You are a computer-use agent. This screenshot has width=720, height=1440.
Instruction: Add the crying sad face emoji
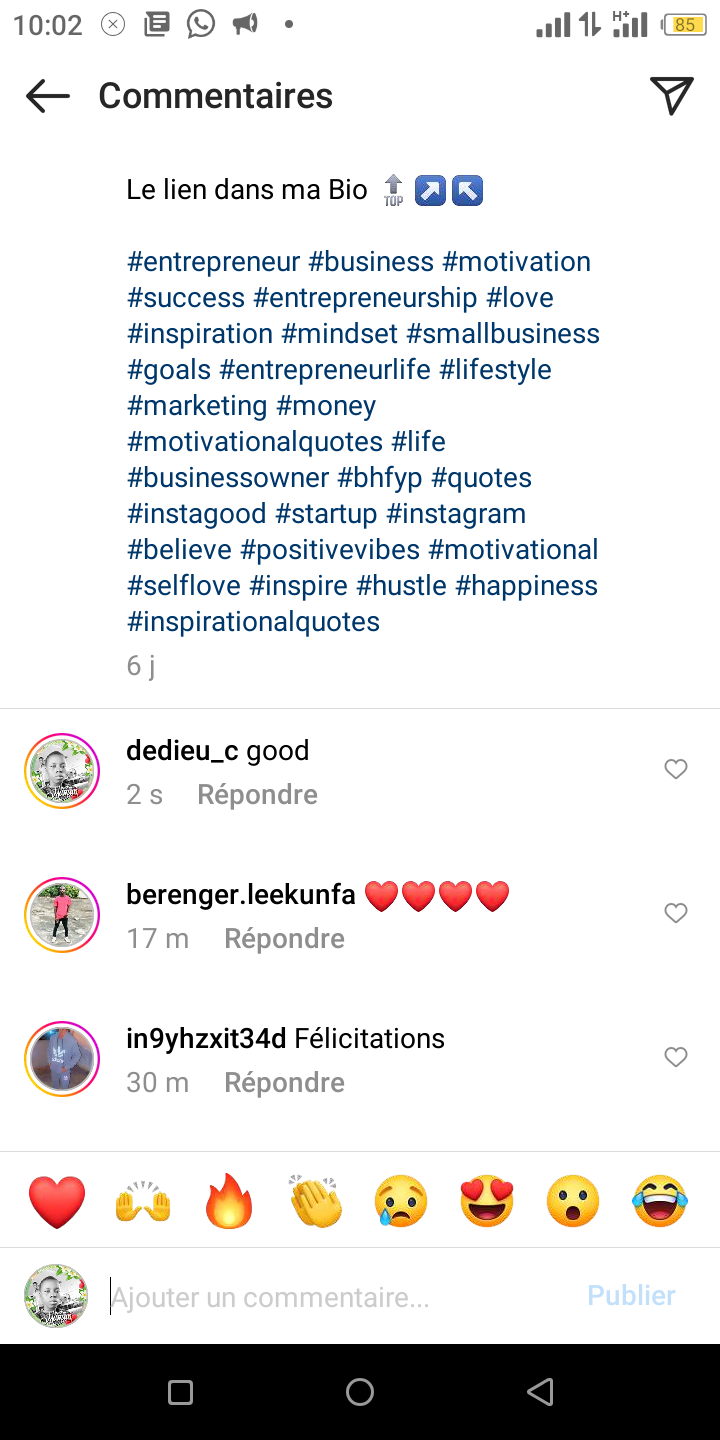(x=401, y=1201)
